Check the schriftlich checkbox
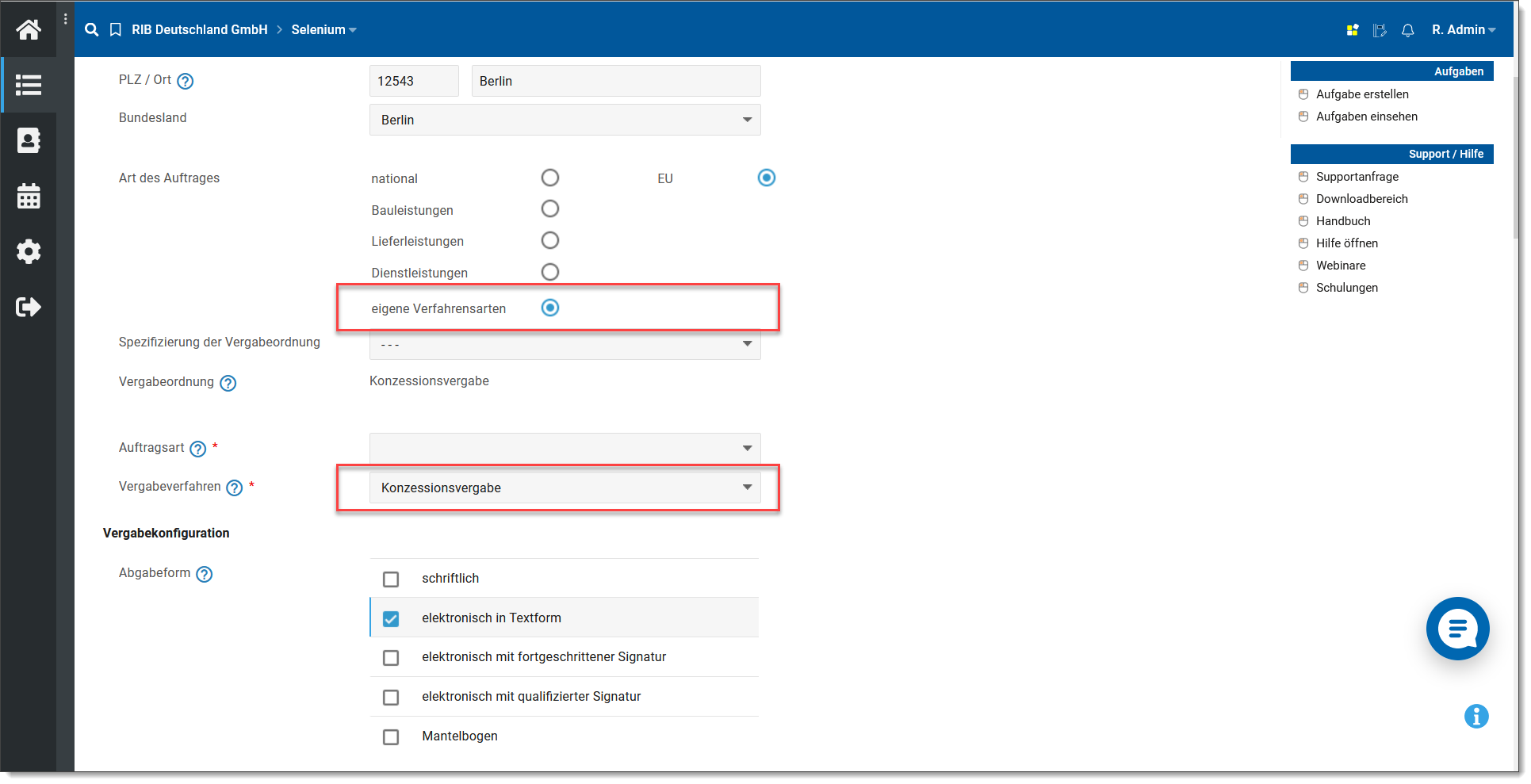The width and height of the screenshot is (1531, 784). pos(391,579)
